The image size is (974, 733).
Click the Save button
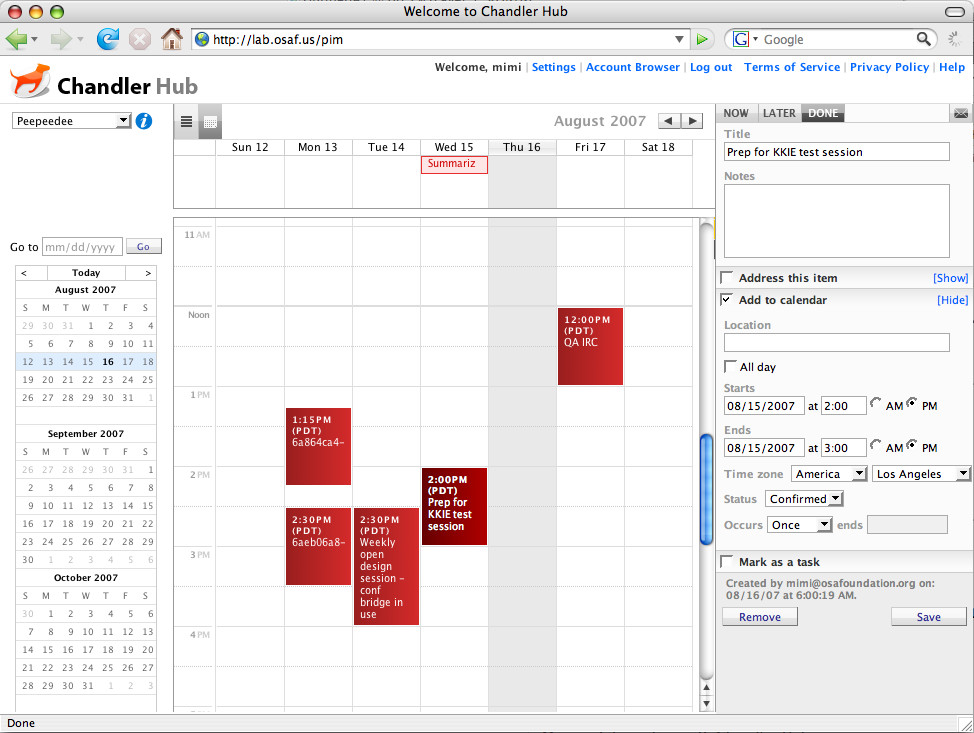click(x=929, y=617)
